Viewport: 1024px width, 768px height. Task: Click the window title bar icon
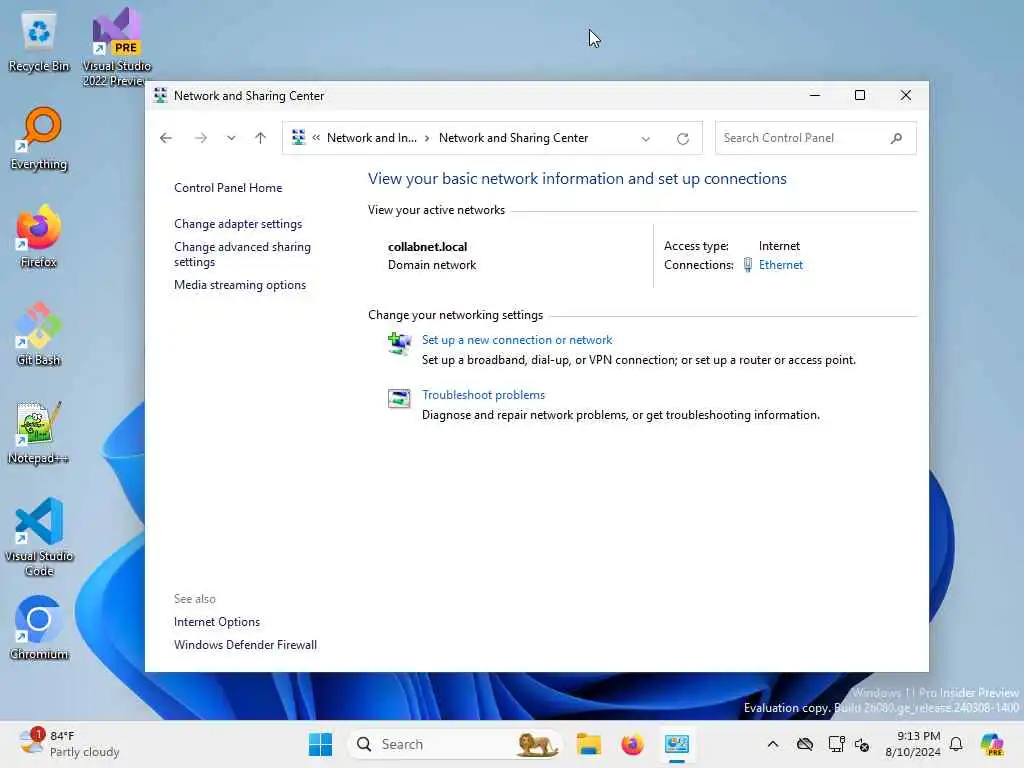[160, 96]
